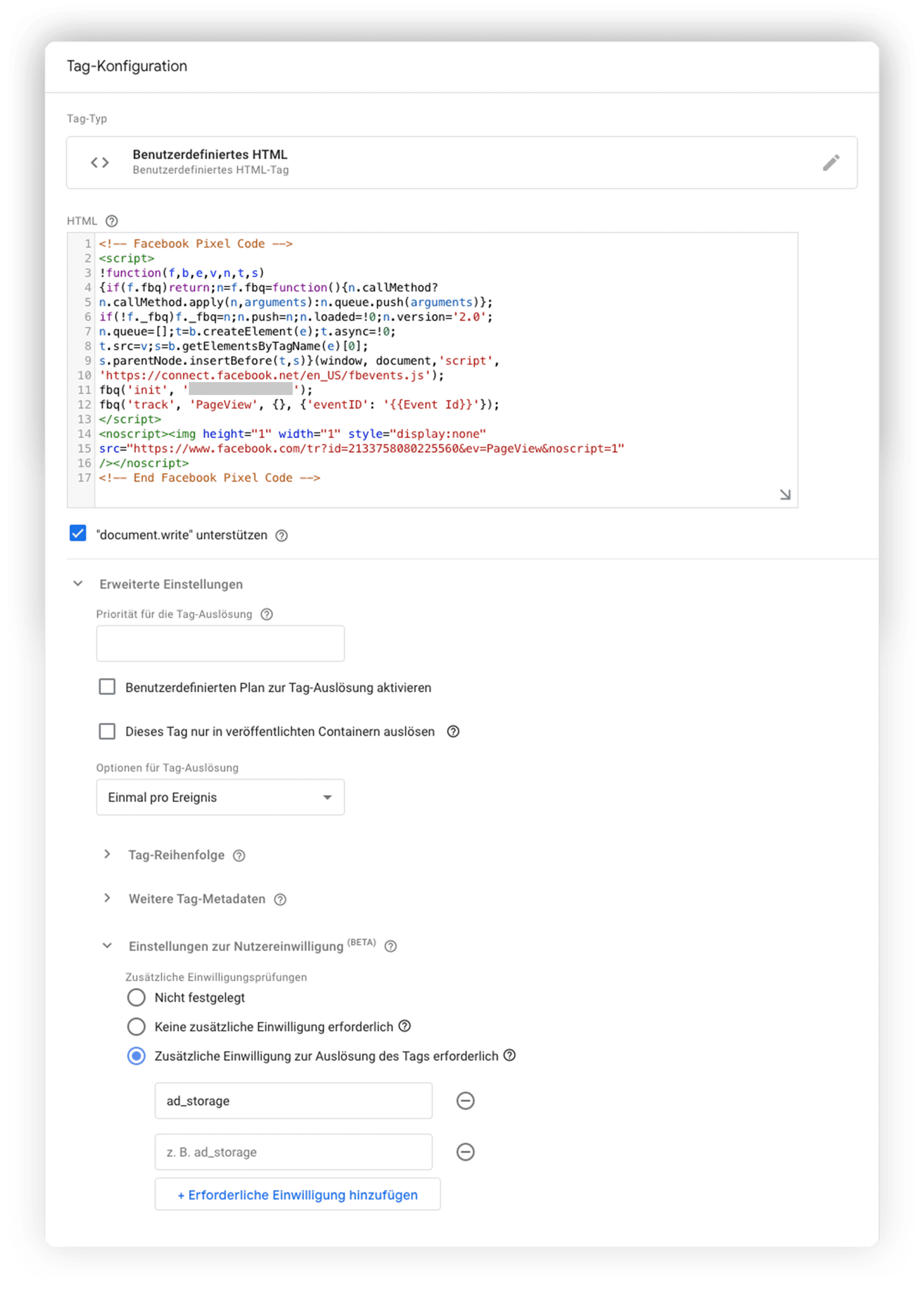The width and height of the screenshot is (924, 1300).
Task: Click help icon beside Tag-Reihenfolge
Action: point(239,855)
